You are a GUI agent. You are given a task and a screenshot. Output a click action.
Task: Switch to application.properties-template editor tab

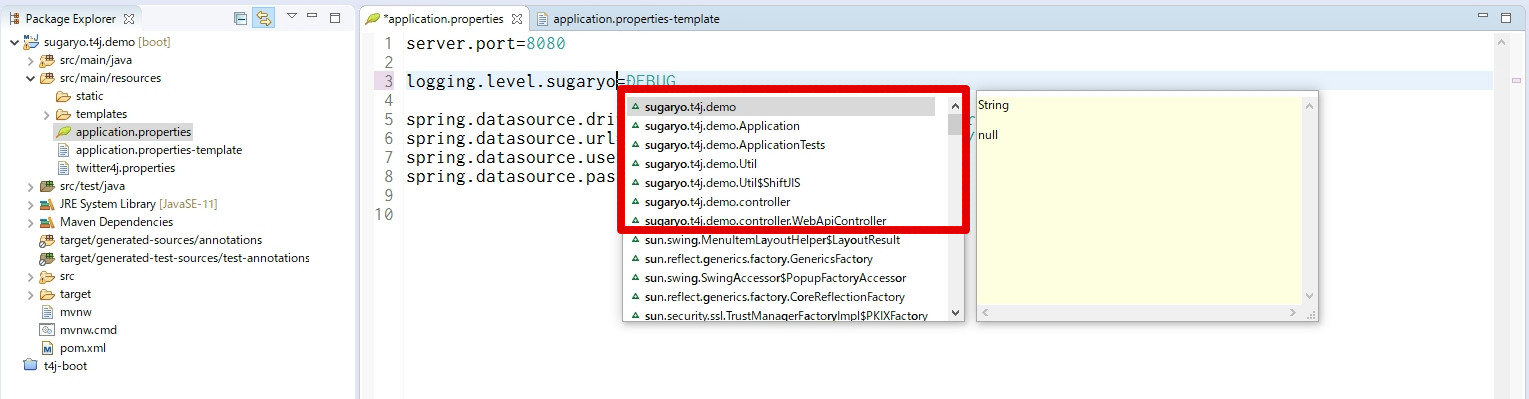[627, 18]
